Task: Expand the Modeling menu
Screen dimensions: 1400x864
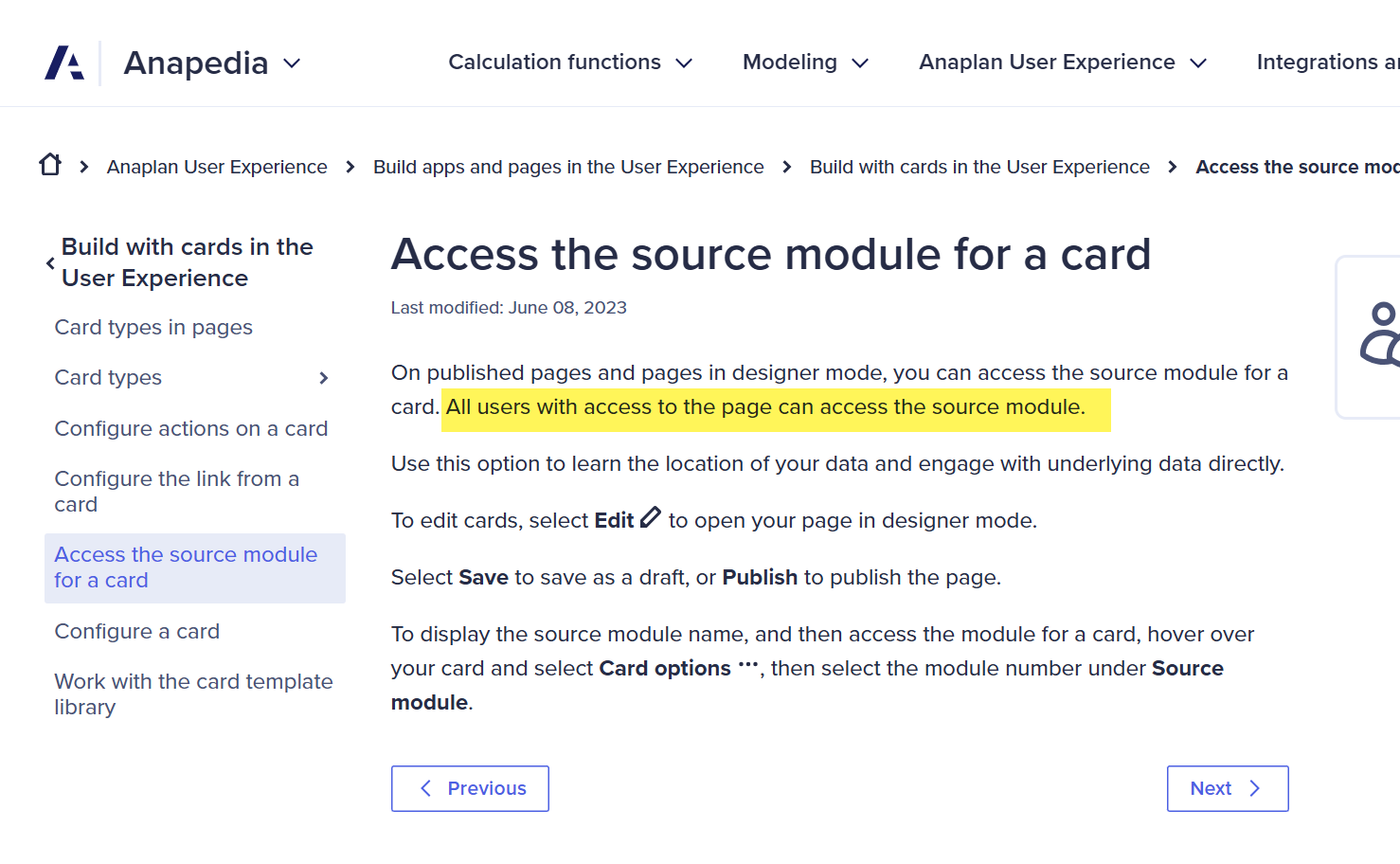Action: (x=805, y=63)
